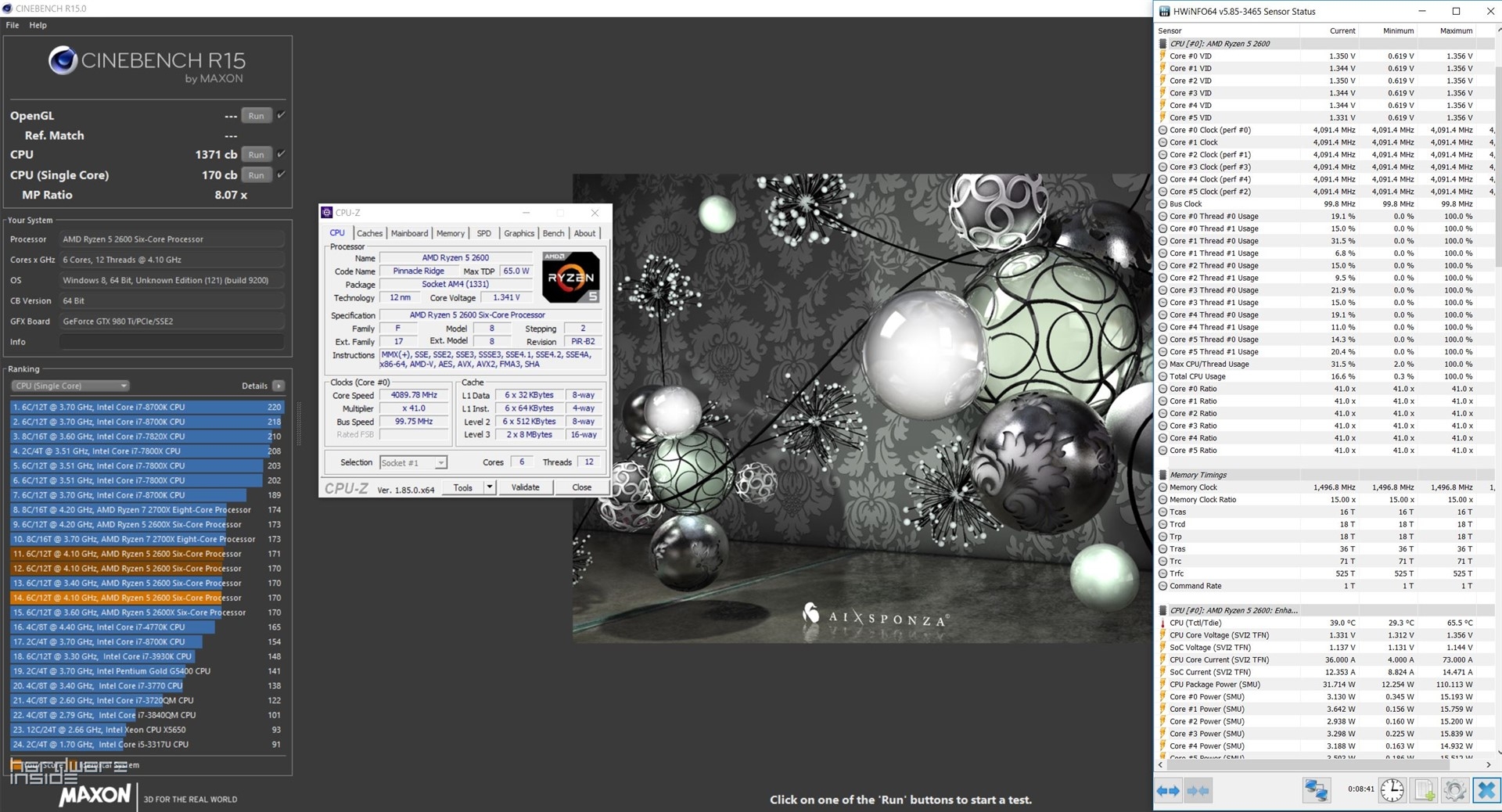Click the sensor icon beside Core #0 VID
The height and width of the screenshot is (812, 1502).
pyautogui.click(x=1162, y=56)
